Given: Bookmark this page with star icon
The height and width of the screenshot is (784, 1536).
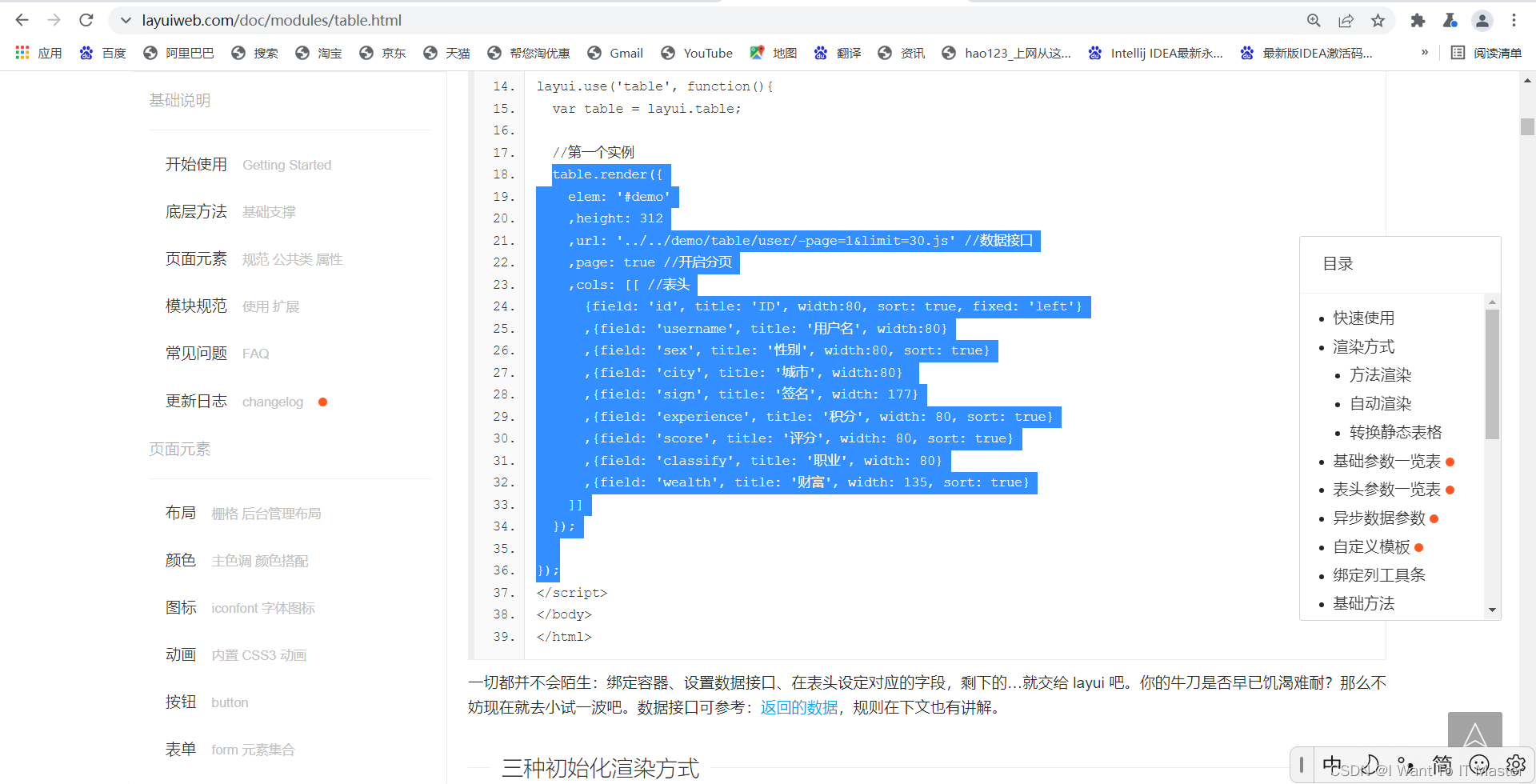Looking at the screenshot, I should point(1378,21).
